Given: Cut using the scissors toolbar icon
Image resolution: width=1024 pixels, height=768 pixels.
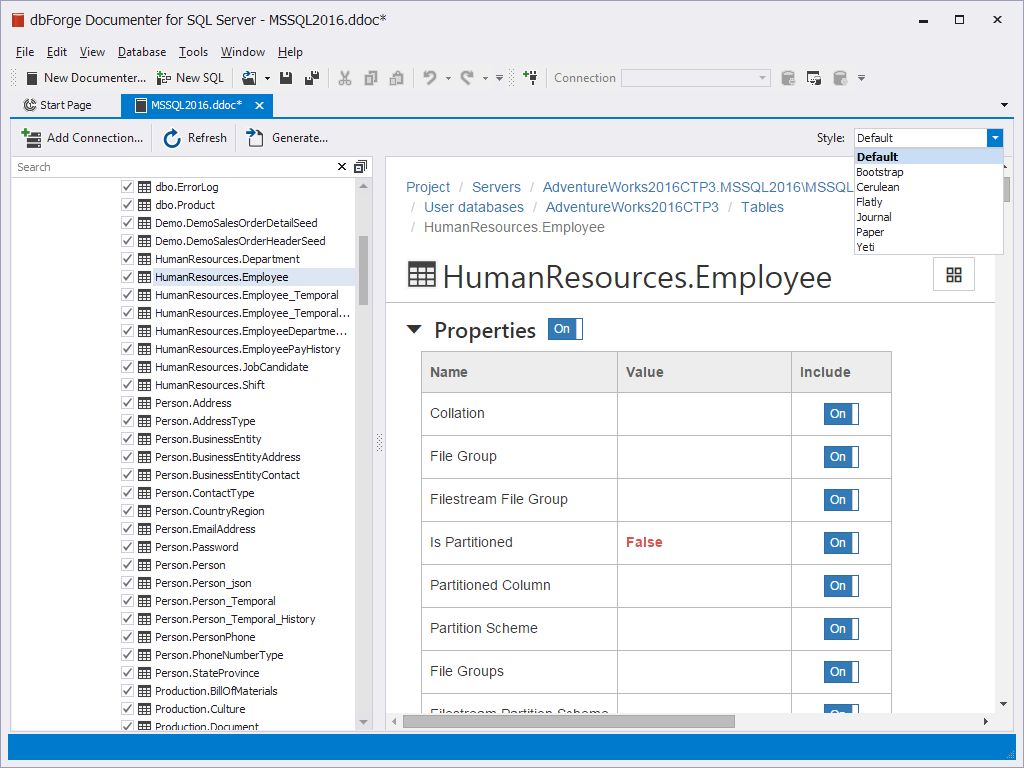Looking at the screenshot, I should [345, 78].
